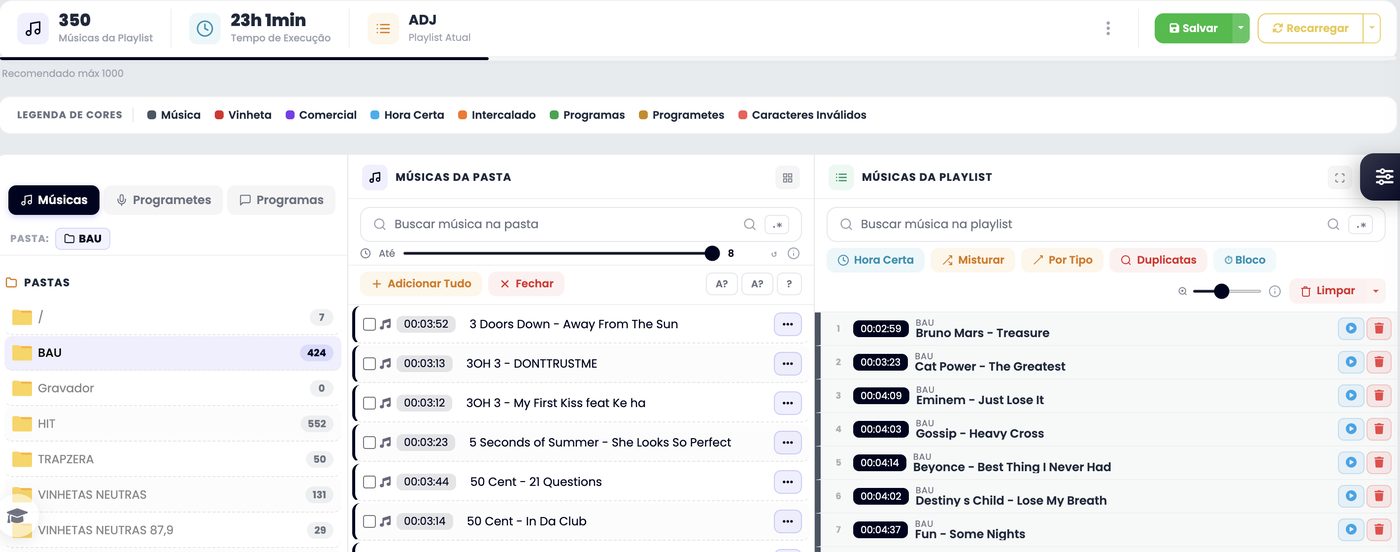Screen dimensions: 1400x552
Task: Check the 3OH 3 - DONTTRUSTME checkbox
Action: tap(369, 364)
